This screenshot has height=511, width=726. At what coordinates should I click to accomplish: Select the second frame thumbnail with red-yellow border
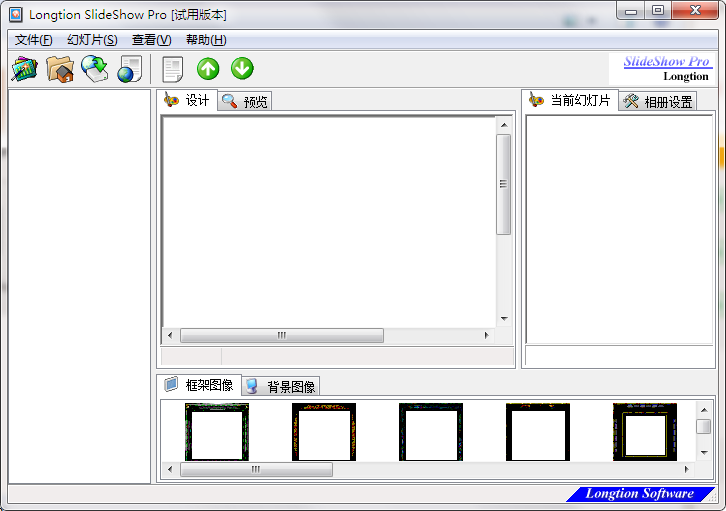coord(324,432)
